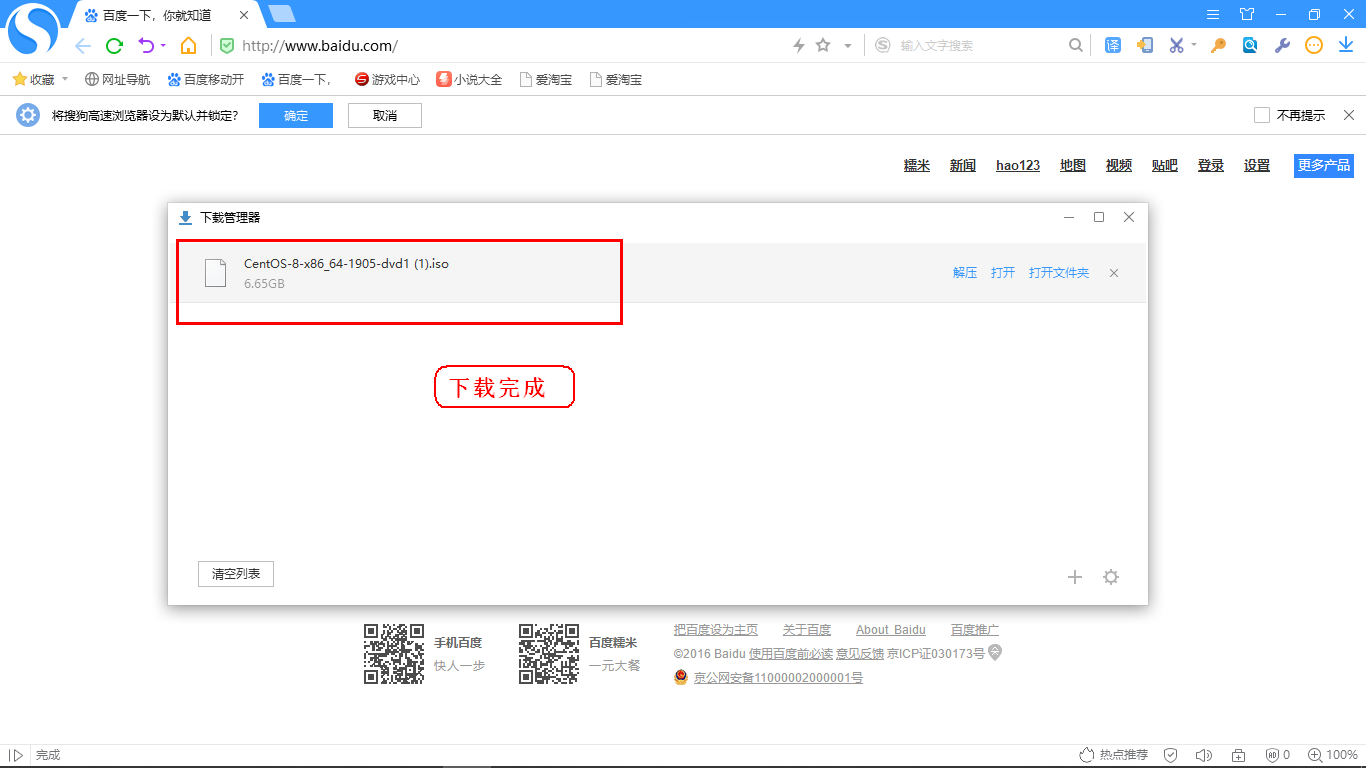Click 打开 to open the downloaded ISO

1003,273
